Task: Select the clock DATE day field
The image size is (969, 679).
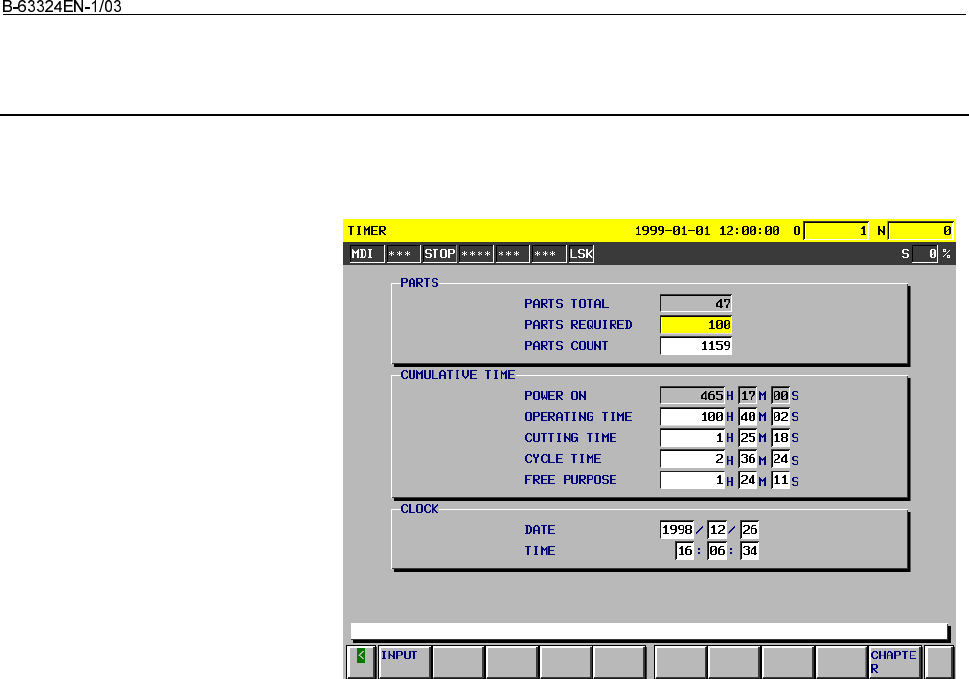Action: pos(749,530)
